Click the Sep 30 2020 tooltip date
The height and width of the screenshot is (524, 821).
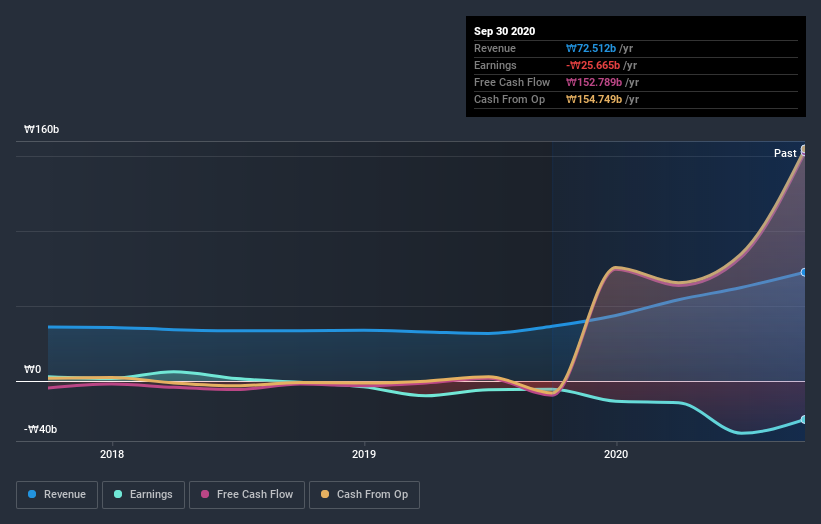pyautogui.click(x=504, y=31)
